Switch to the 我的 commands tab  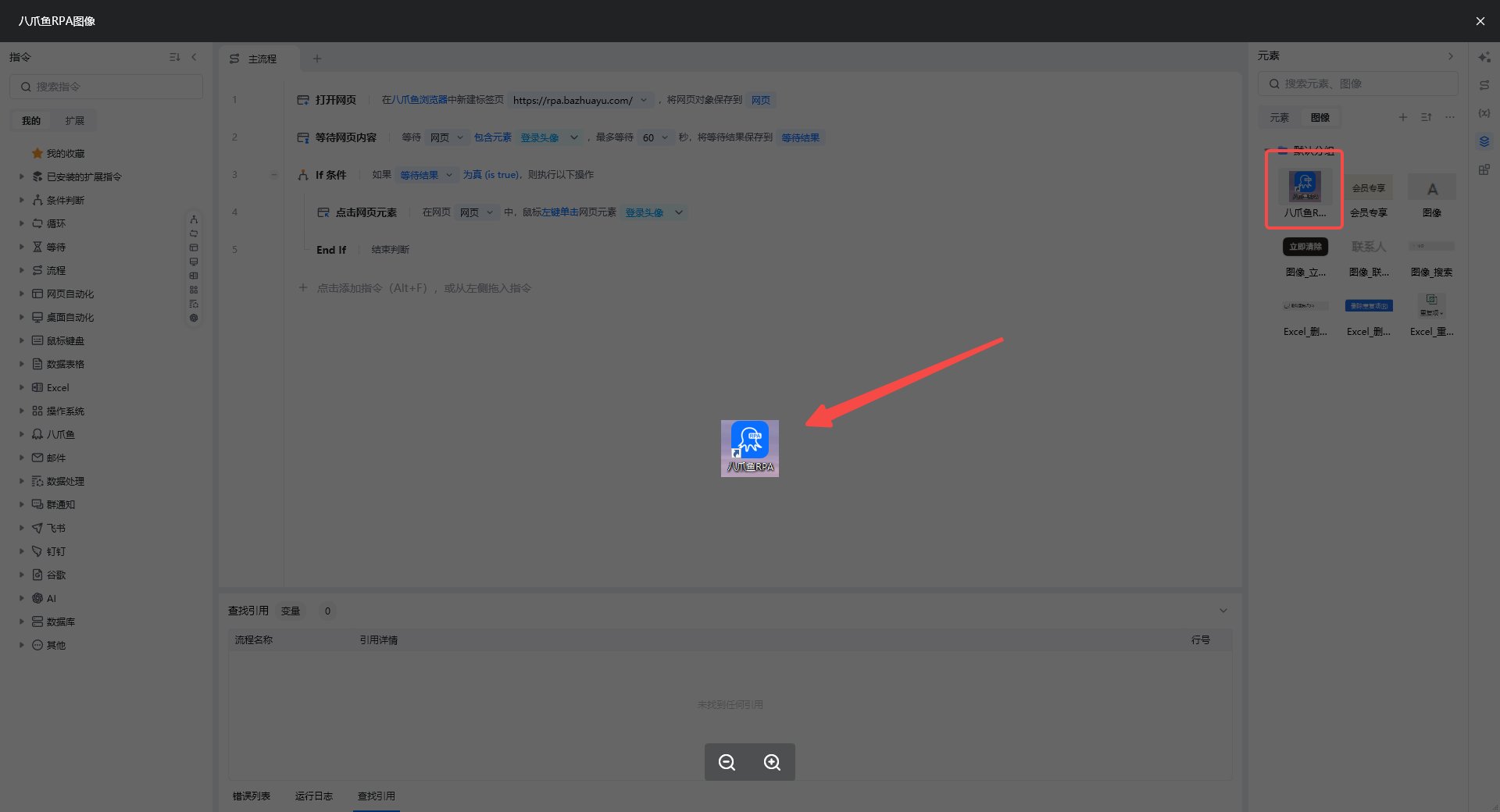point(31,120)
